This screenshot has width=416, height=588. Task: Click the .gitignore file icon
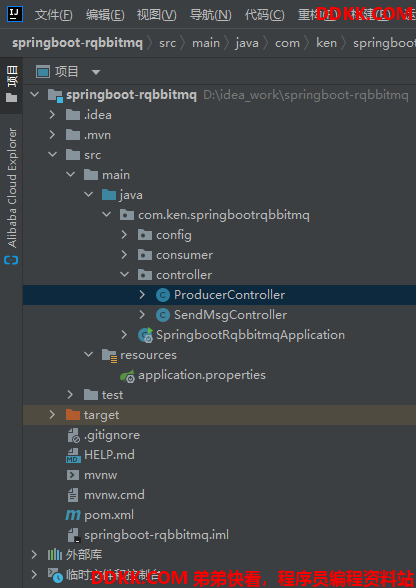[73, 435]
